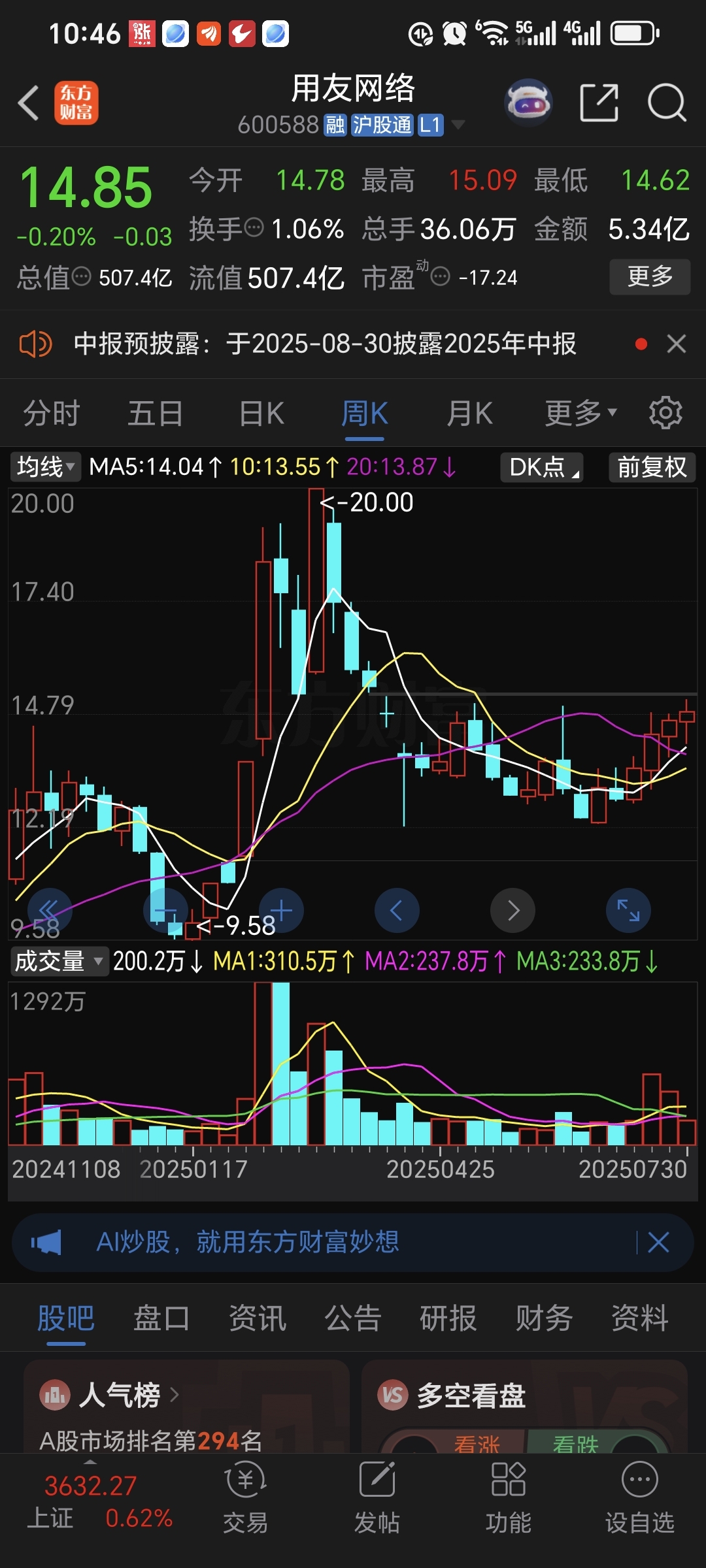Tap 市盈 info icon
Viewport: 706px width, 1568px height.
pyautogui.click(x=441, y=277)
